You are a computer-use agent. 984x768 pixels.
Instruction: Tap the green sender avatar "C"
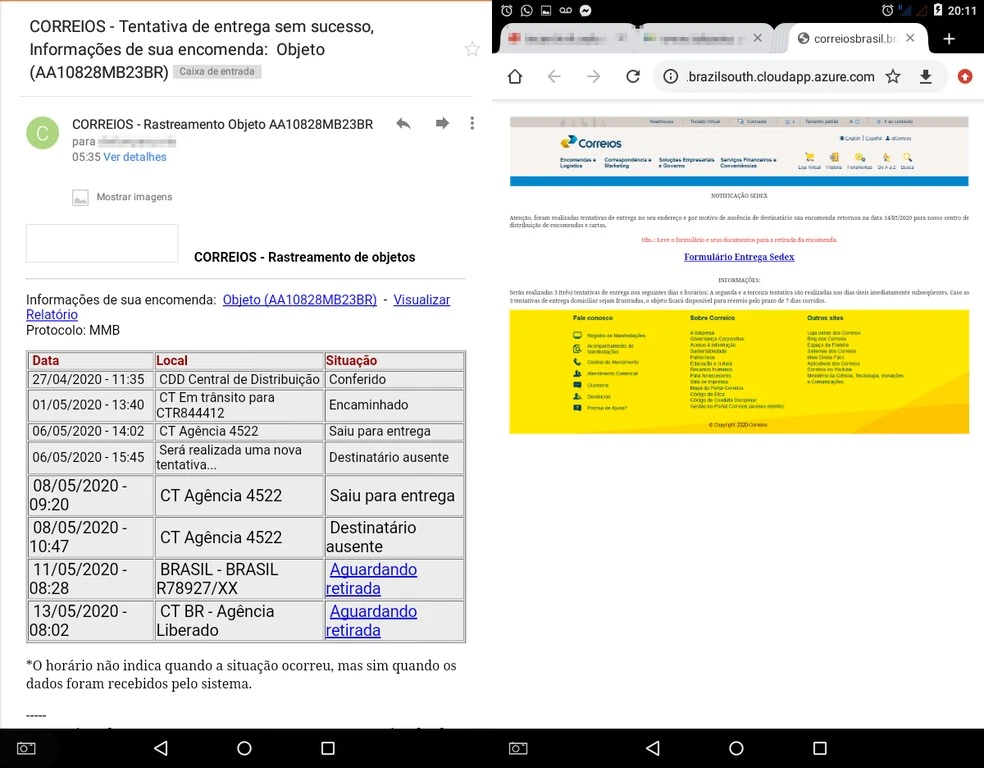click(x=42, y=133)
